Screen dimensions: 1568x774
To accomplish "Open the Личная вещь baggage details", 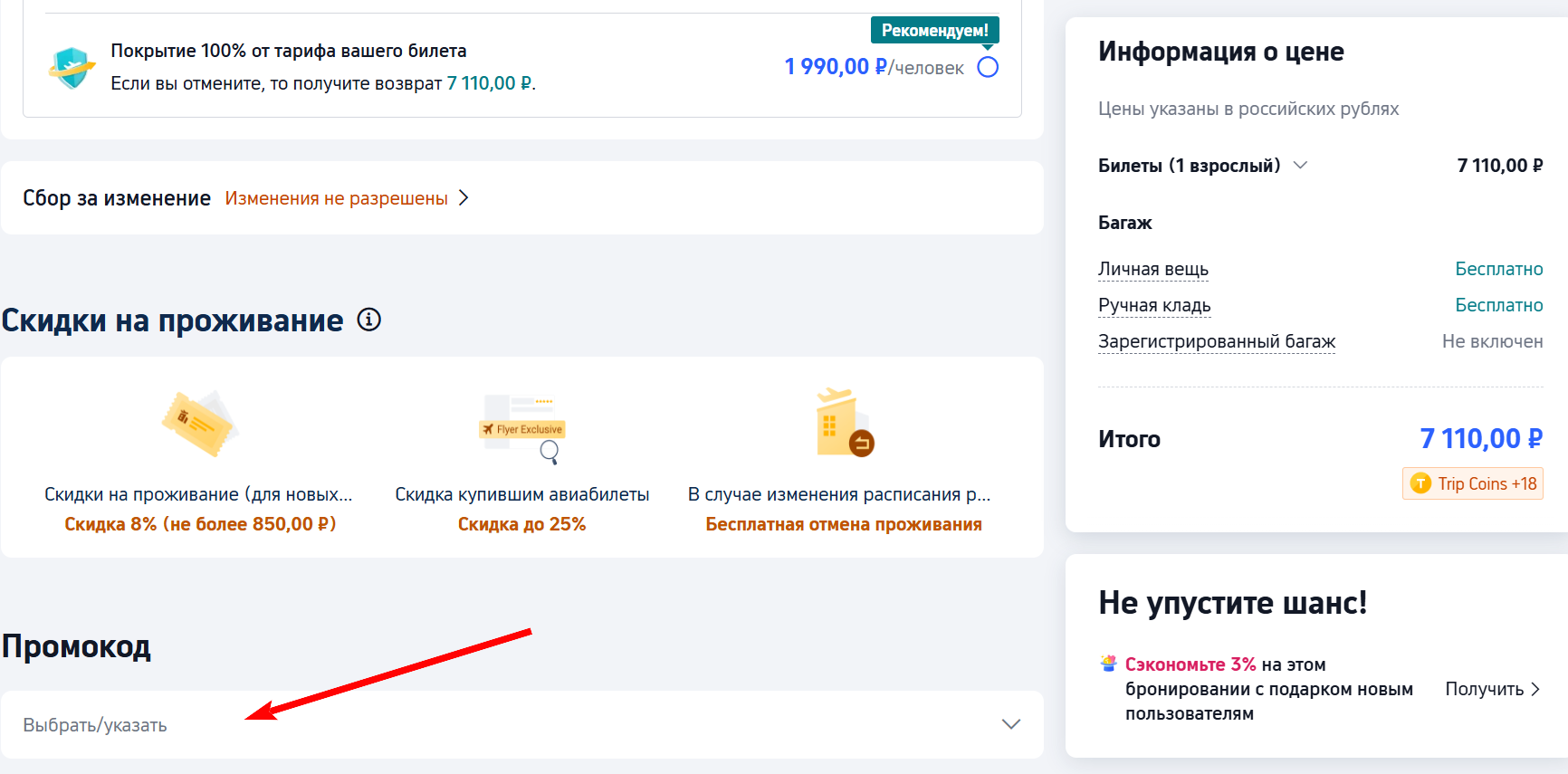I will pos(1152,269).
